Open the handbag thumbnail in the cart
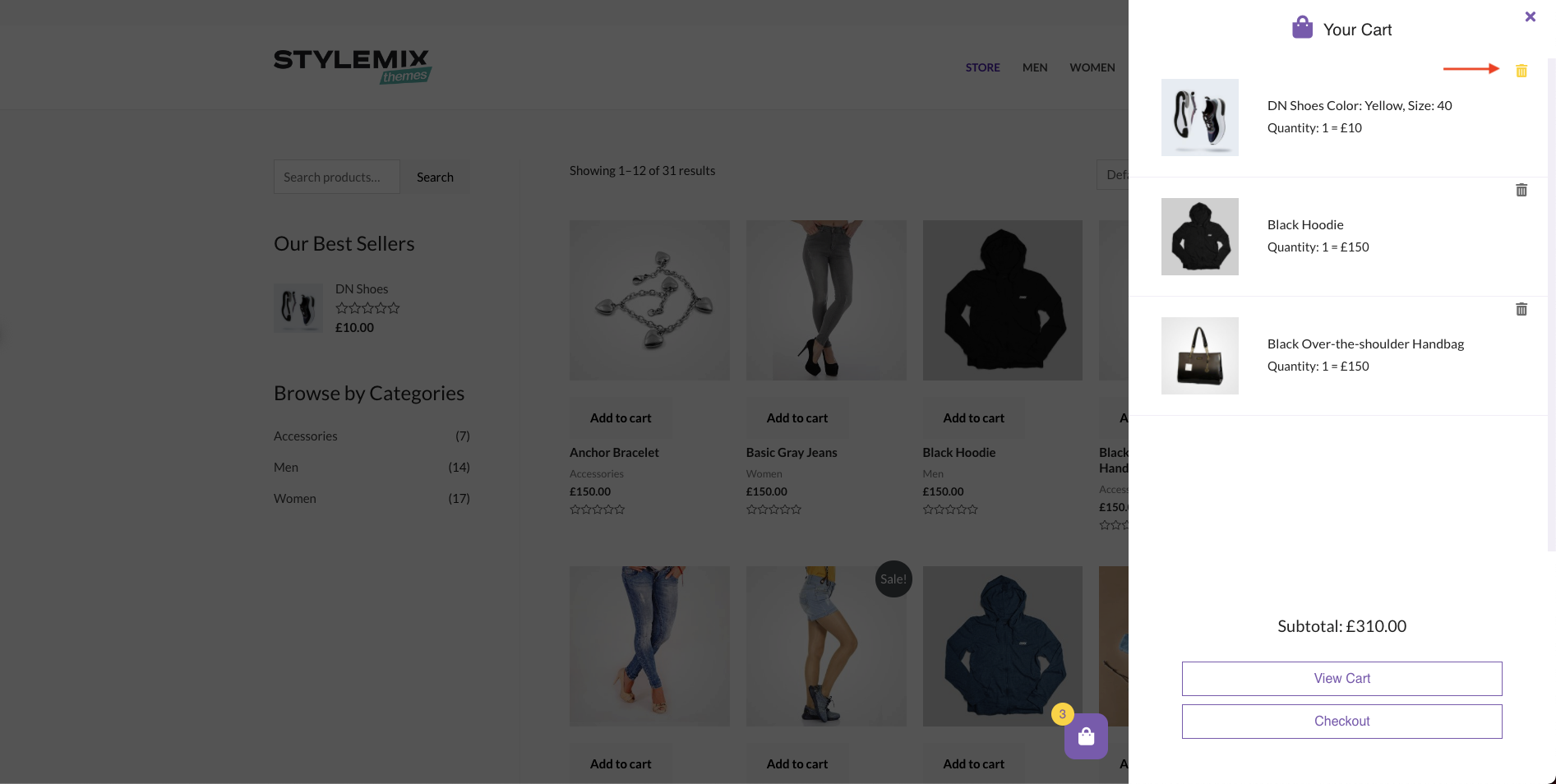Viewport: 1556px width, 784px height. 1200,356
